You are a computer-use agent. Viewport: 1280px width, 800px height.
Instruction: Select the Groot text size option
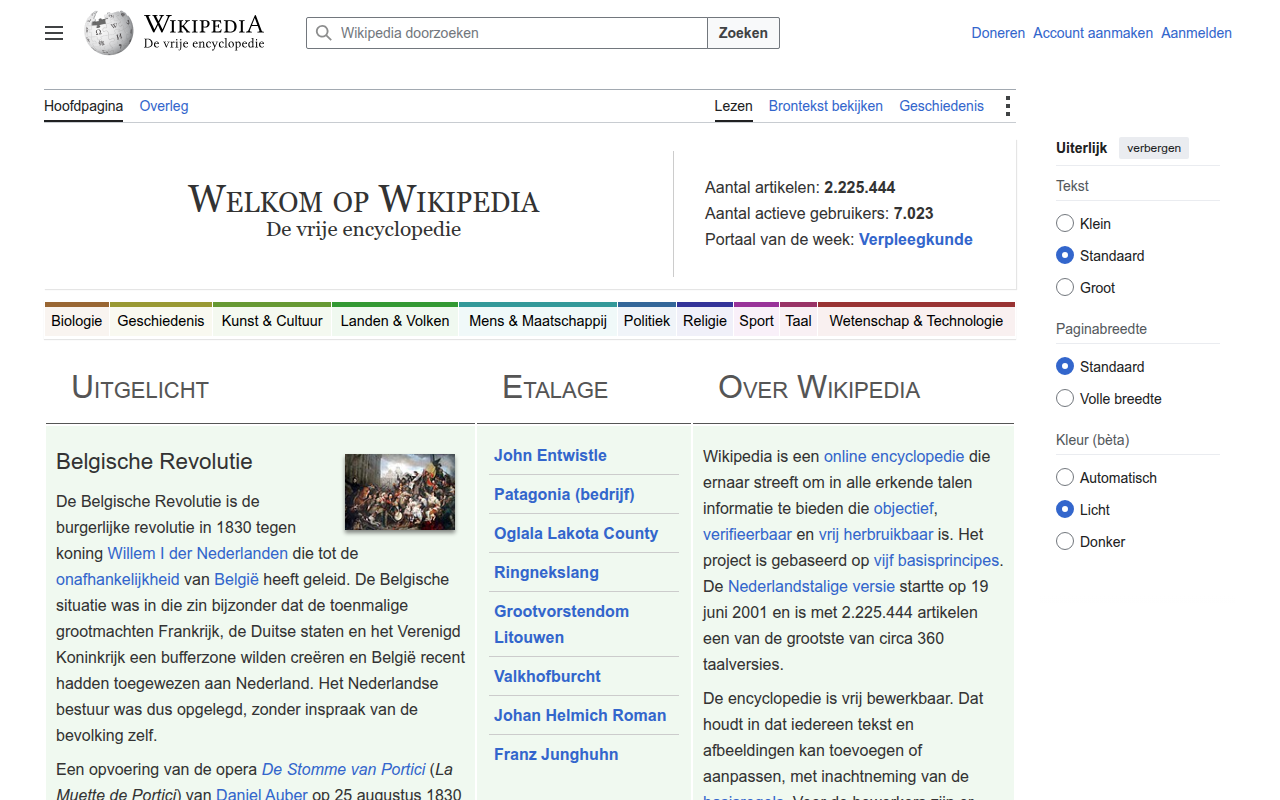pyautogui.click(x=1065, y=288)
